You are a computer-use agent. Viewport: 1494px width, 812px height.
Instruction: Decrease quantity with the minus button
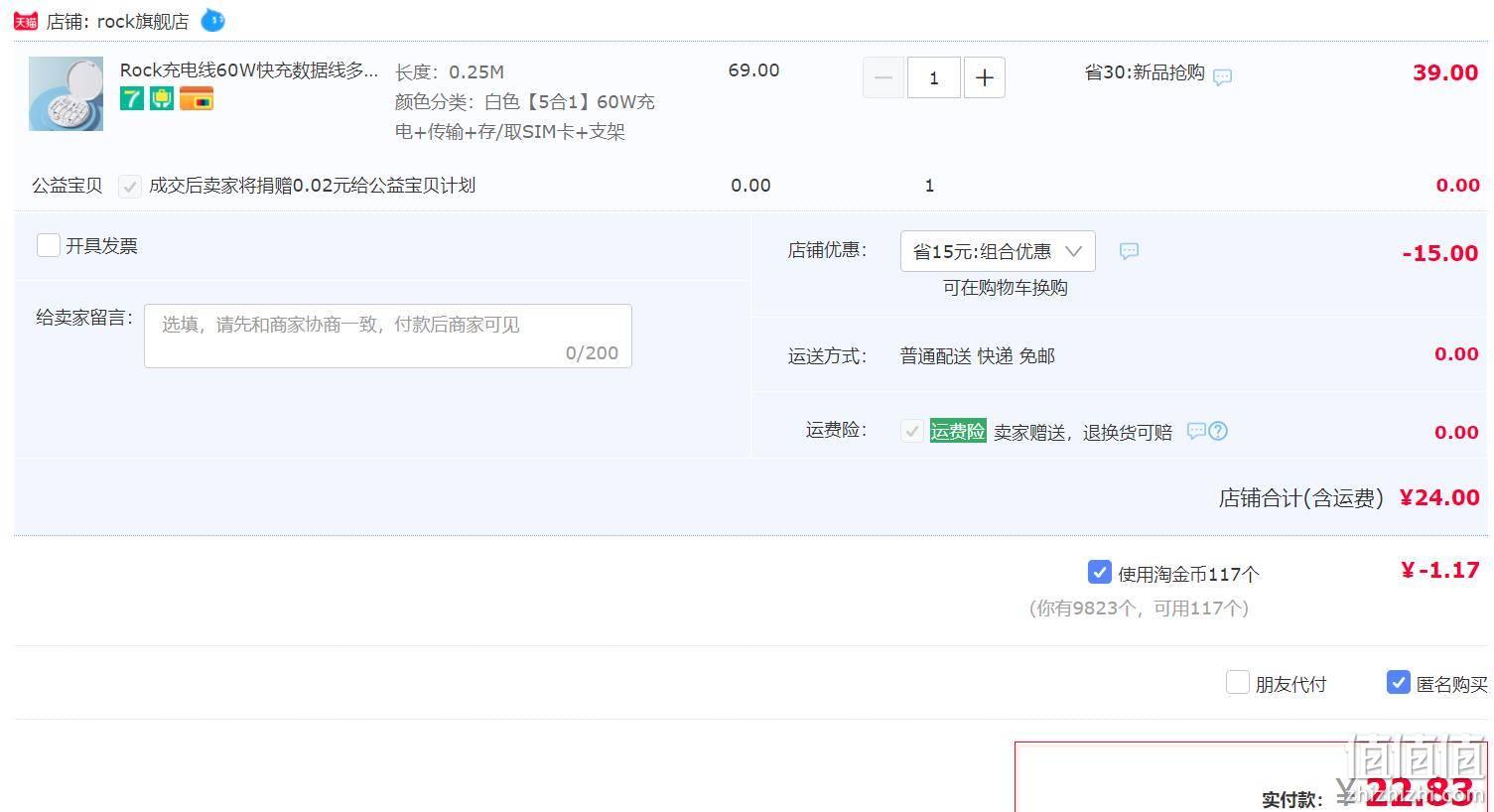coord(883,77)
